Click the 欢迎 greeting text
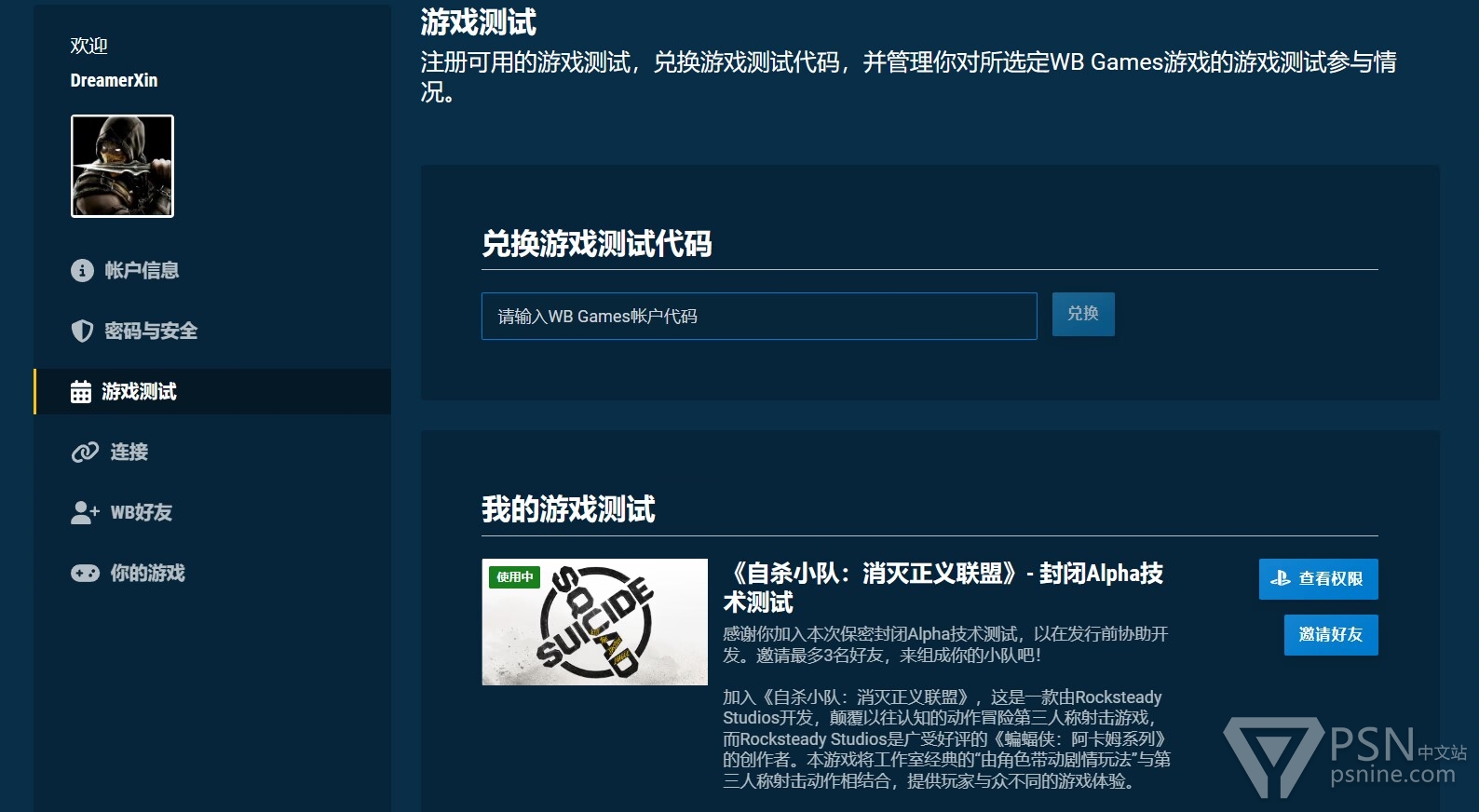This screenshot has width=1479, height=812. click(89, 46)
